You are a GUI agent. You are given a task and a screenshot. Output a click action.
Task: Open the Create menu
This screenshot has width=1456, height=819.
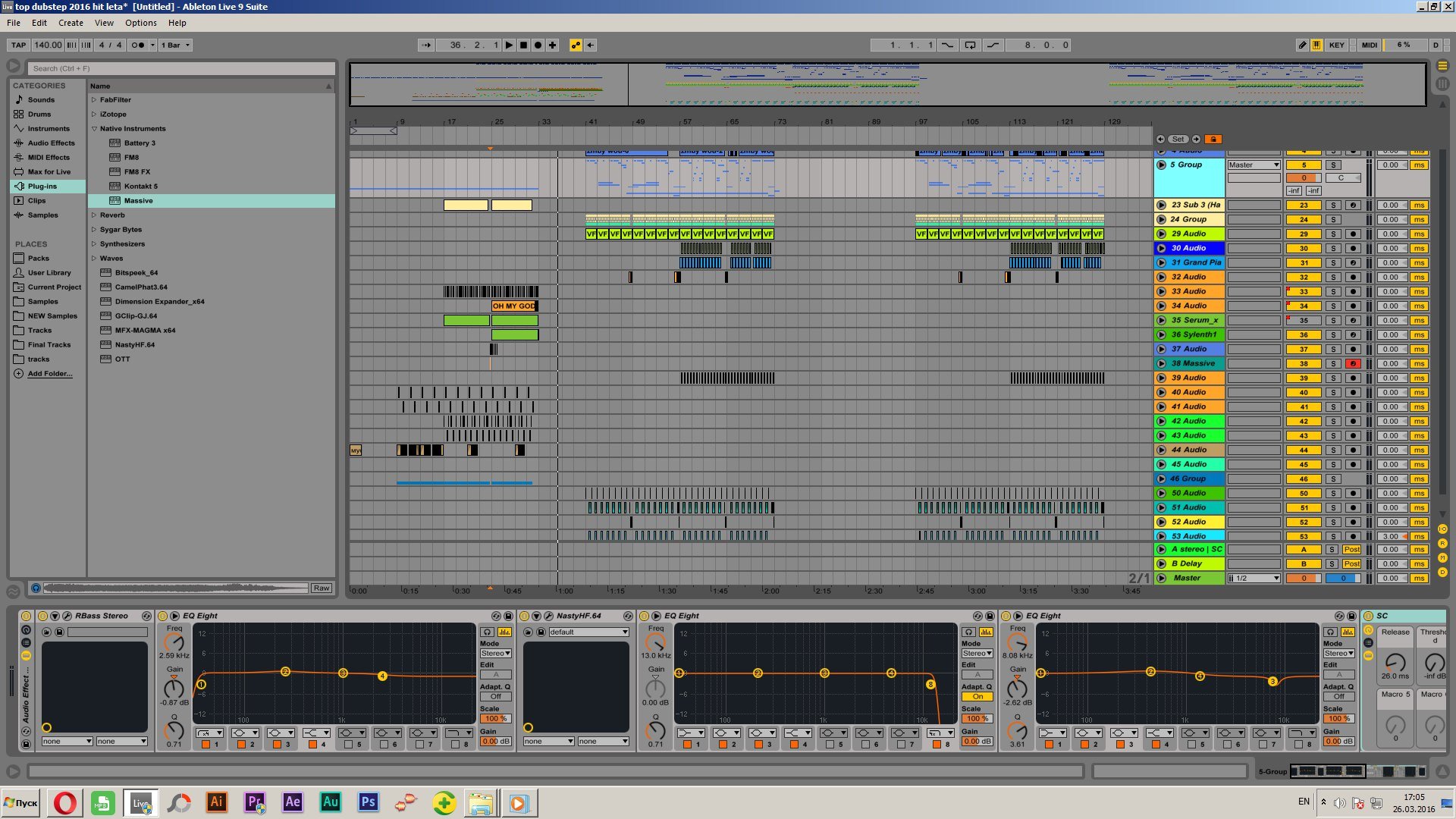coord(71,23)
